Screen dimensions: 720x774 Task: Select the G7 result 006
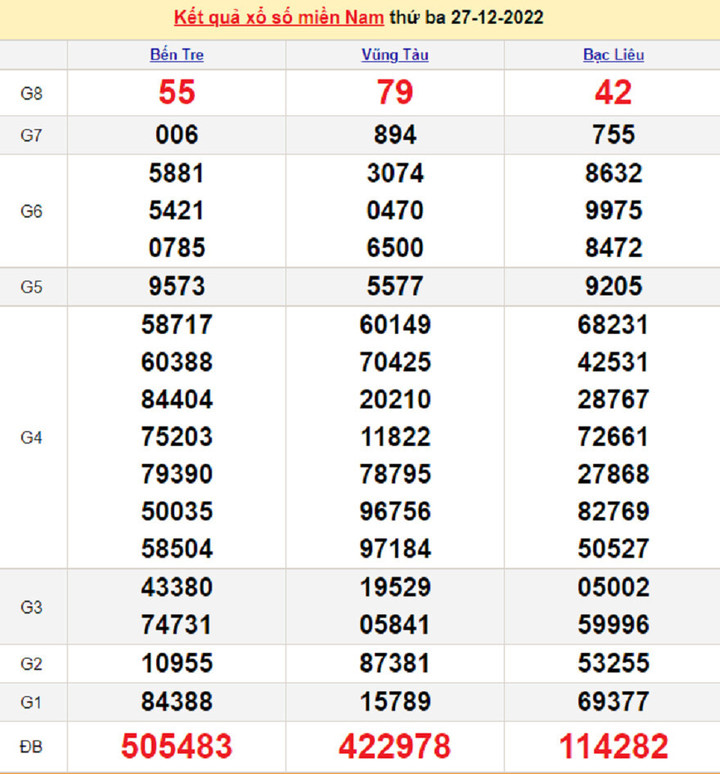tap(177, 135)
